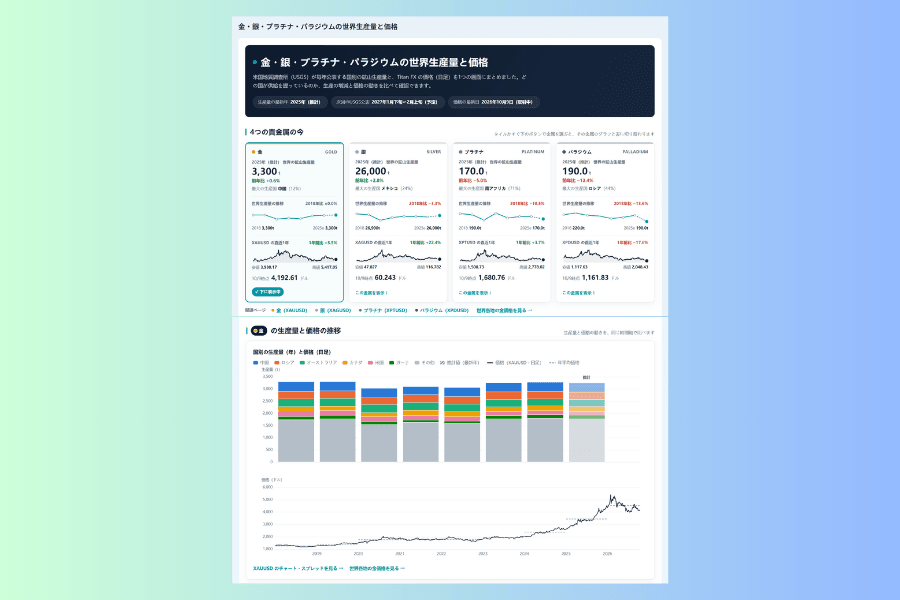900x600 pixels.
Task: Click the teal 下に表示中 button in gold card
Action: 267,292
